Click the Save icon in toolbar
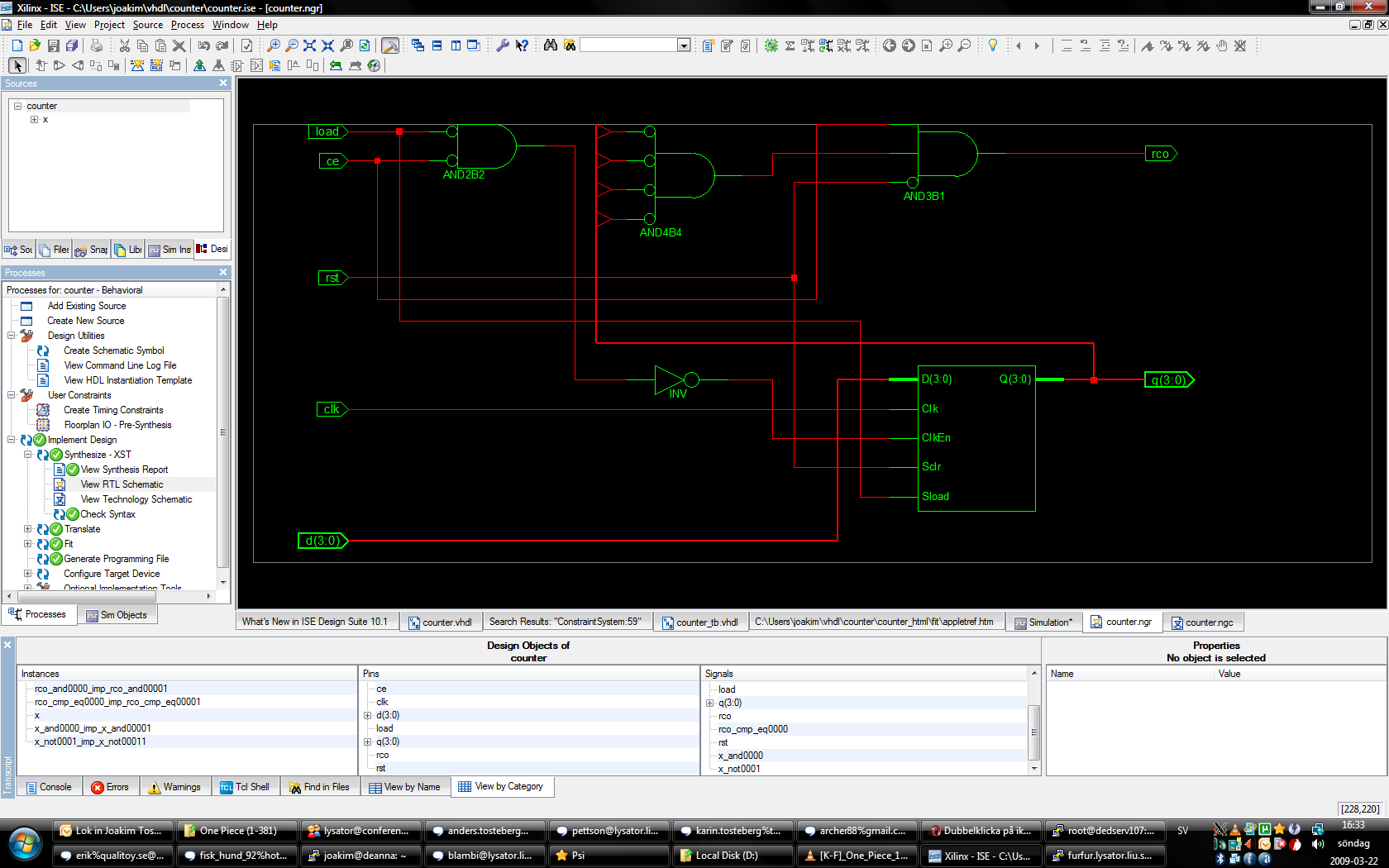This screenshot has height=868, width=1389. pos(54,45)
